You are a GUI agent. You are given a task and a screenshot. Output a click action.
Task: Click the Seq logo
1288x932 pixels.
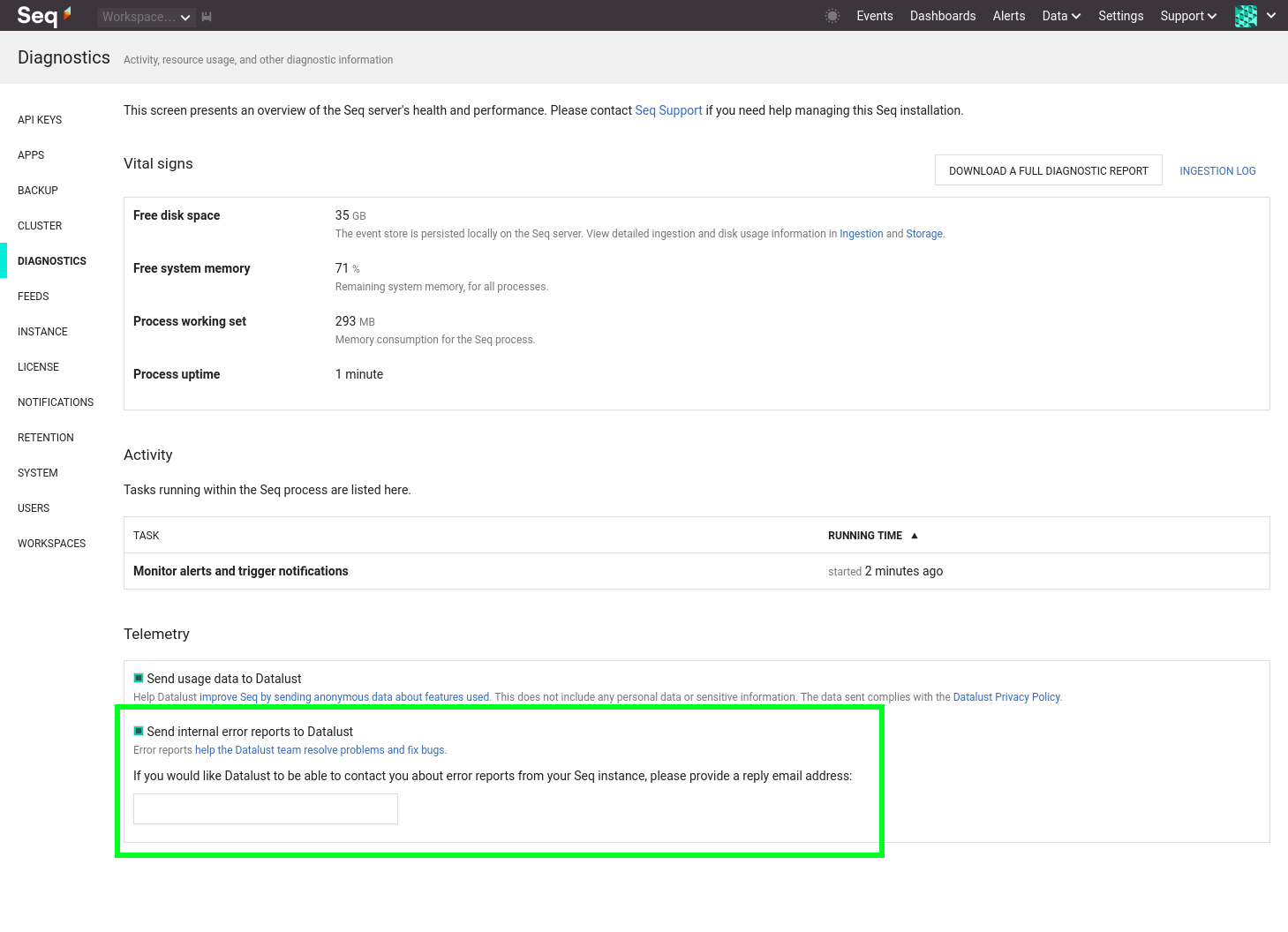point(44,16)
